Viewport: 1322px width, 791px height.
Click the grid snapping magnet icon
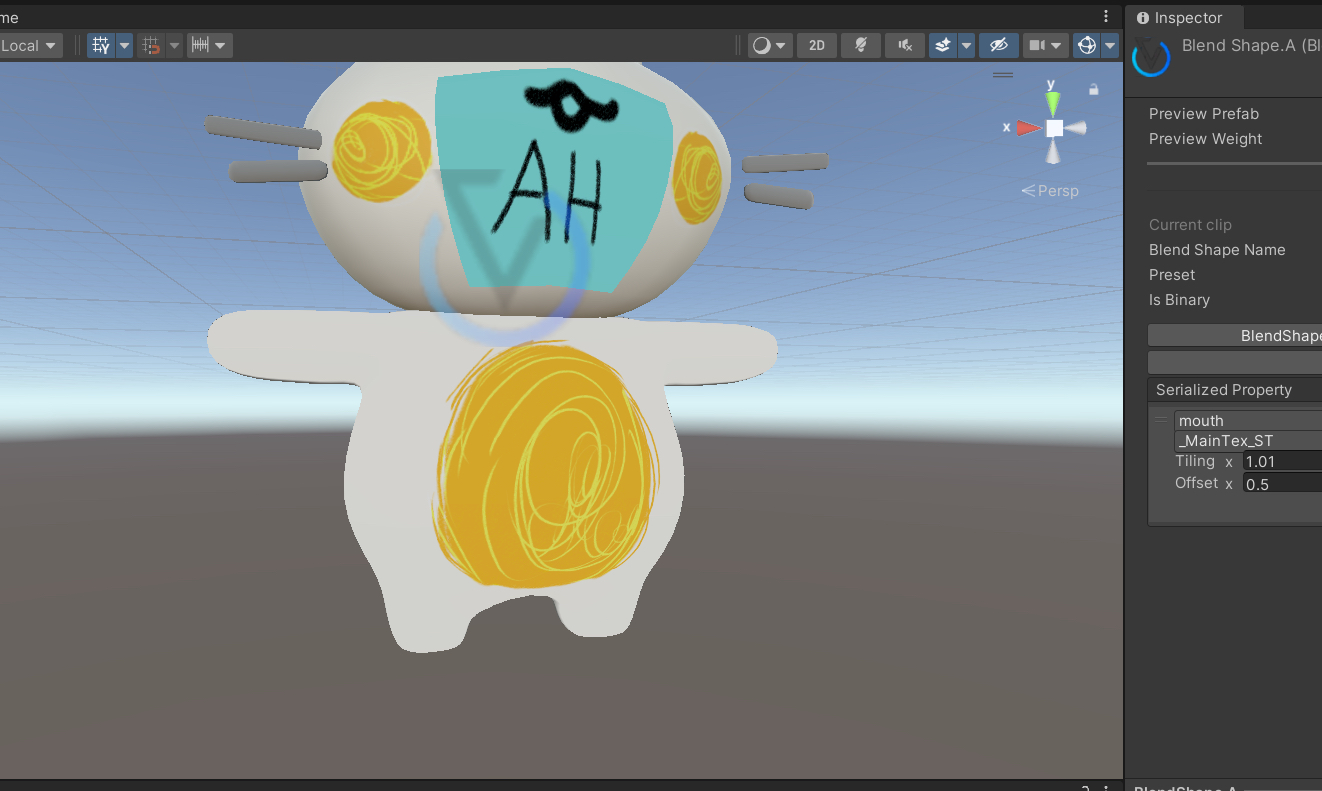pyautogui.click(x=152, y=45)
